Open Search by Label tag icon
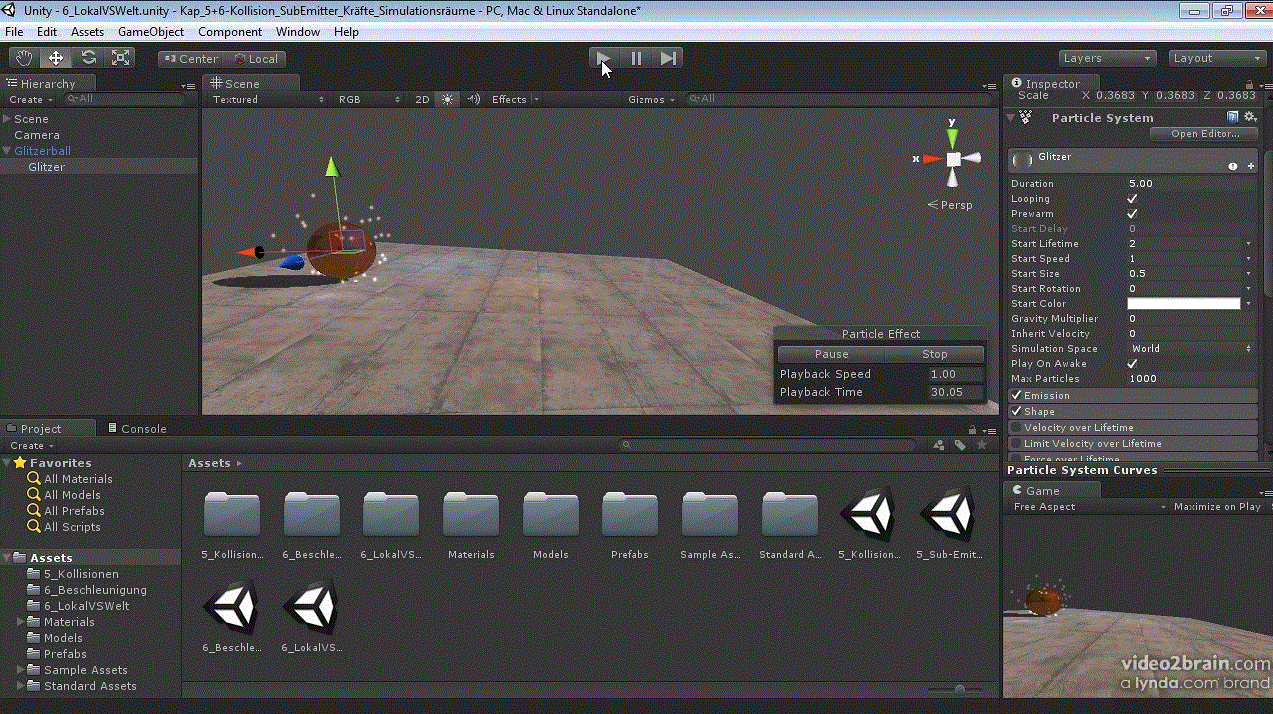The image size is (1273, 714). (960, 445)
